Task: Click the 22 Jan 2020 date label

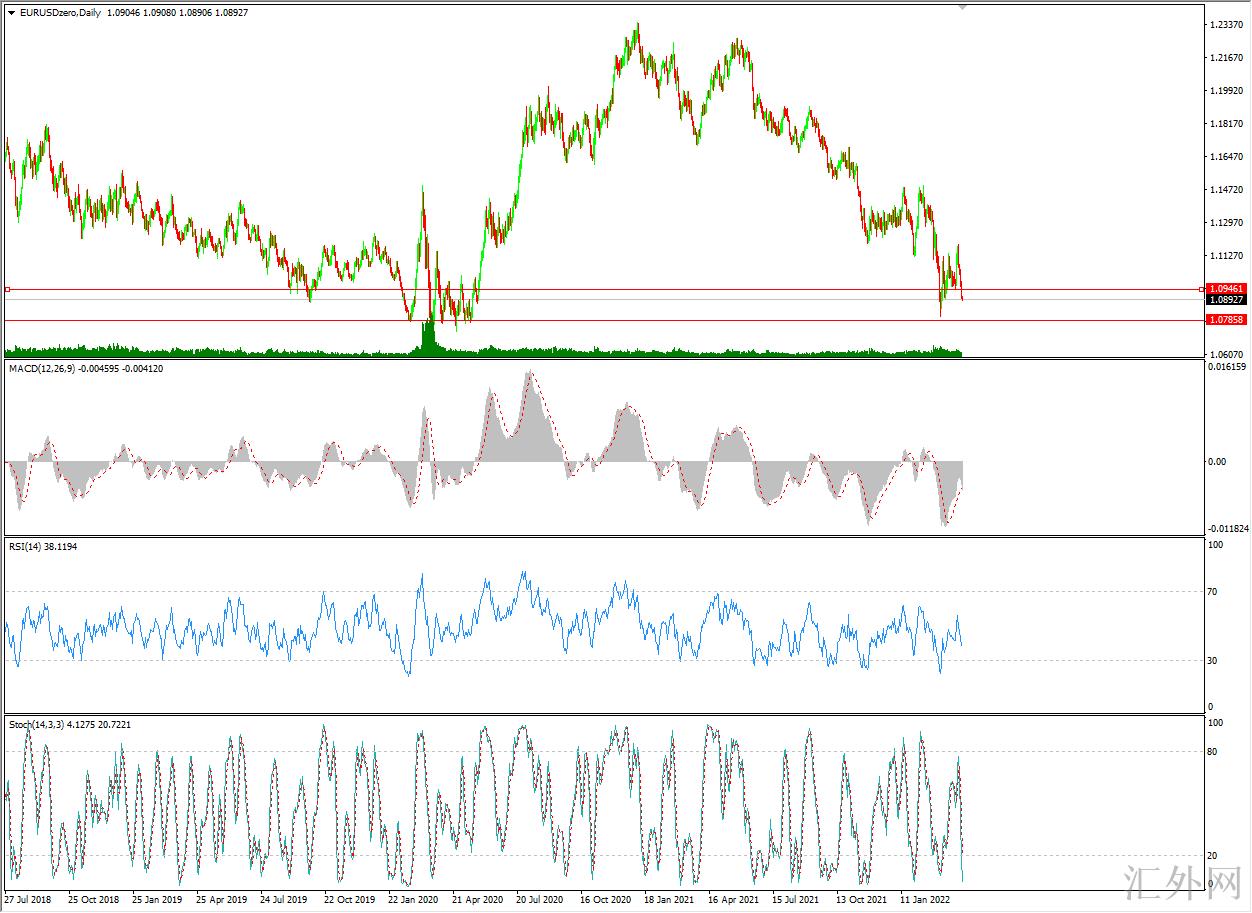Action: [413, 899]
